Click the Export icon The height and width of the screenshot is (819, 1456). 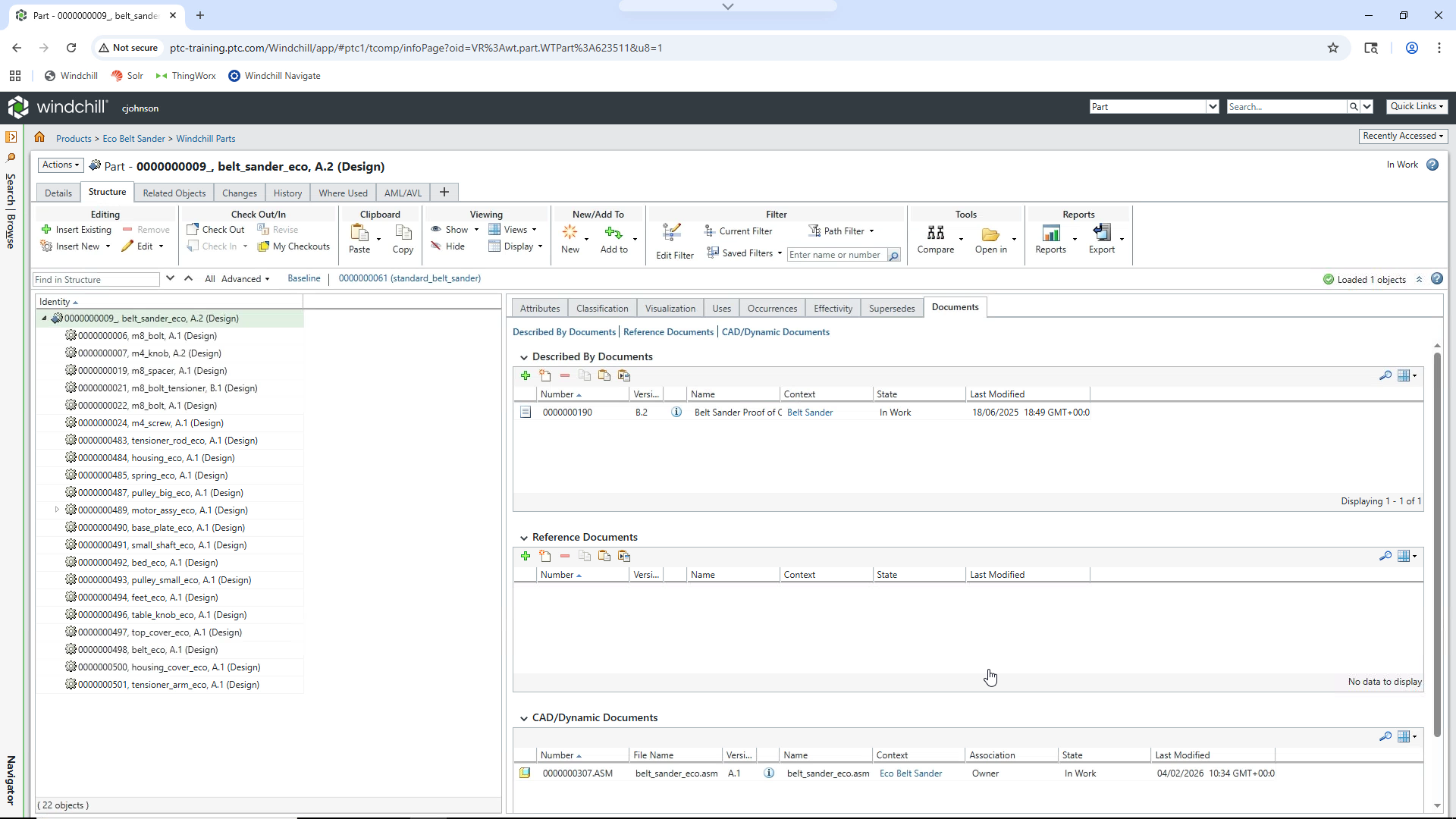[x=1102, y=233]
